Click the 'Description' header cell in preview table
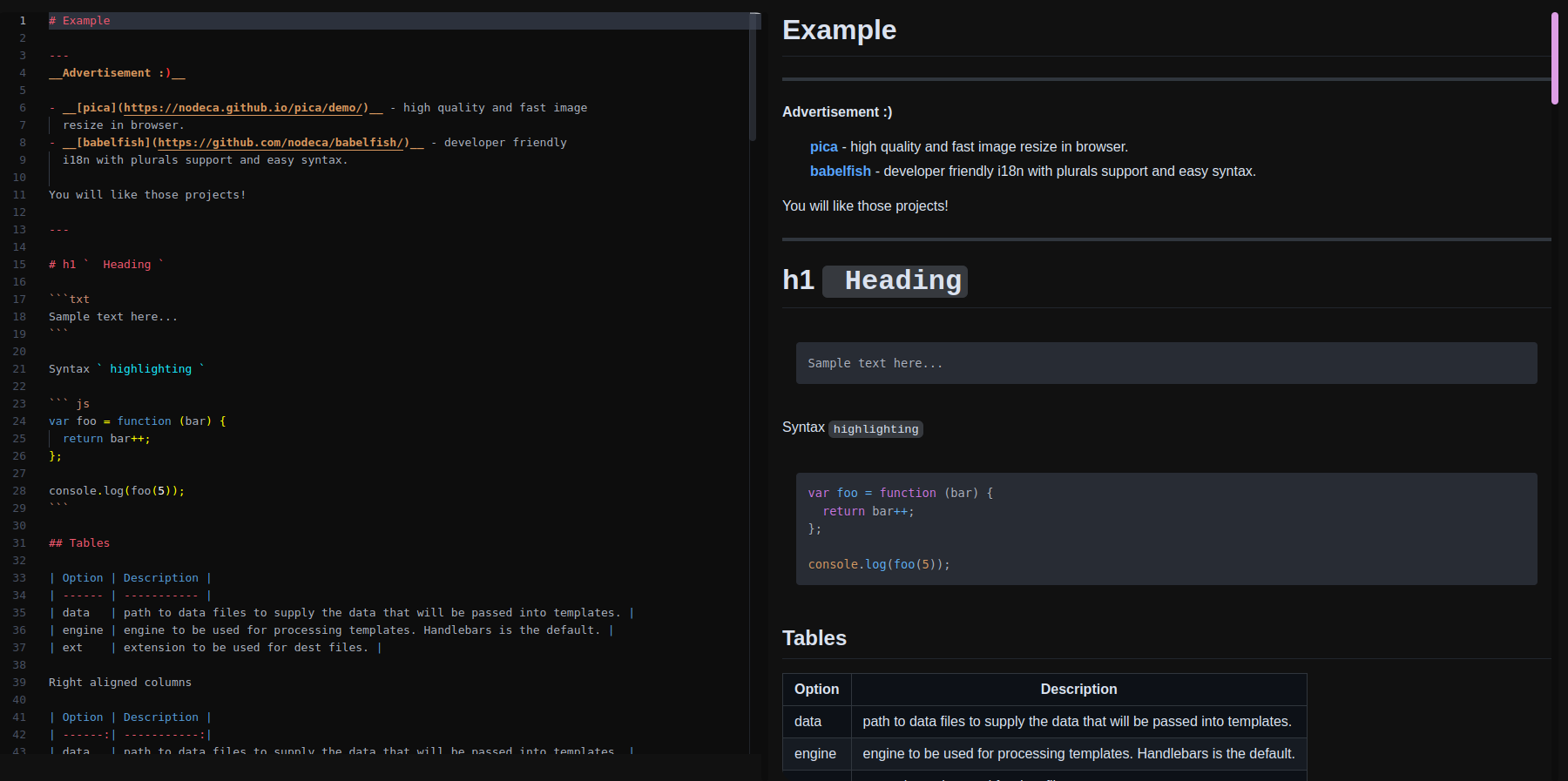This screenshot has height=781, width=1568. tap(1078, 690)
